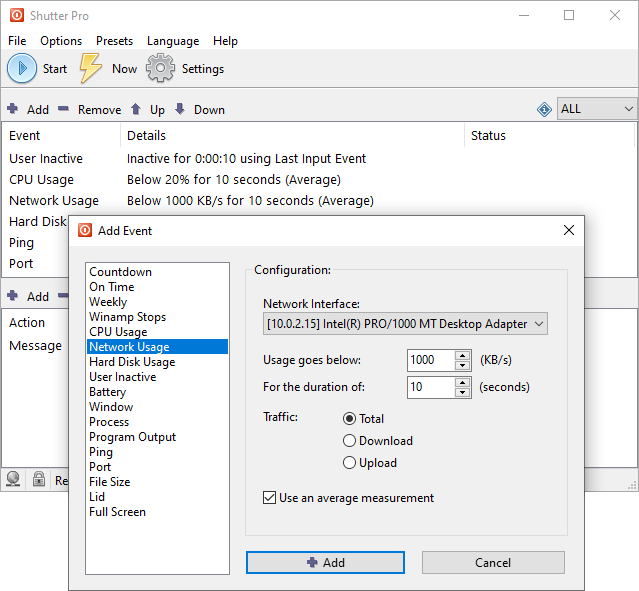Select the Upload traffic radio button

(x=349, y=463)
